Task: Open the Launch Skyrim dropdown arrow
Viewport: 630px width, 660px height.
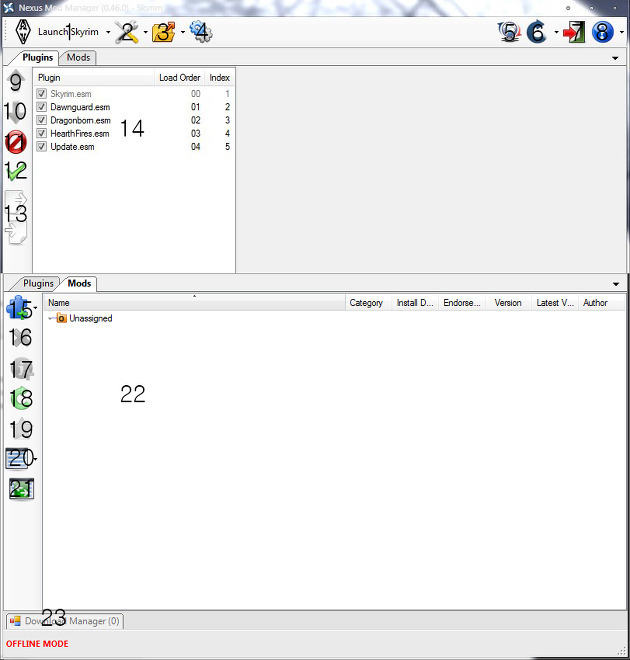Action: click(x=108, y=32)
